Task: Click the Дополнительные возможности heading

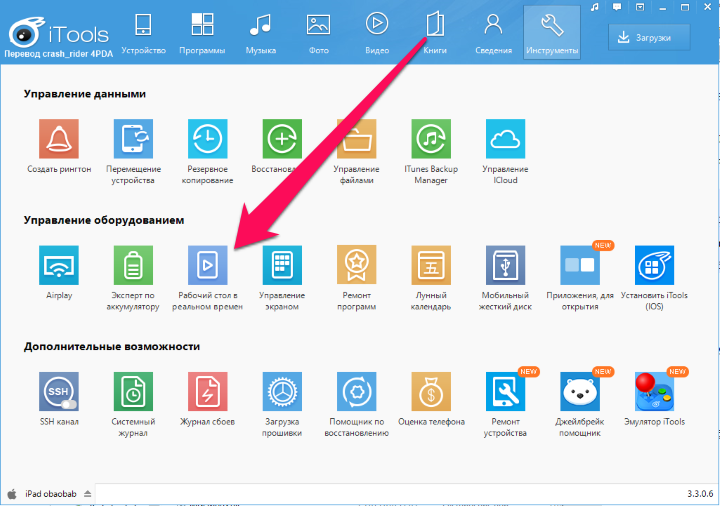Action: (x=112, y=347)
